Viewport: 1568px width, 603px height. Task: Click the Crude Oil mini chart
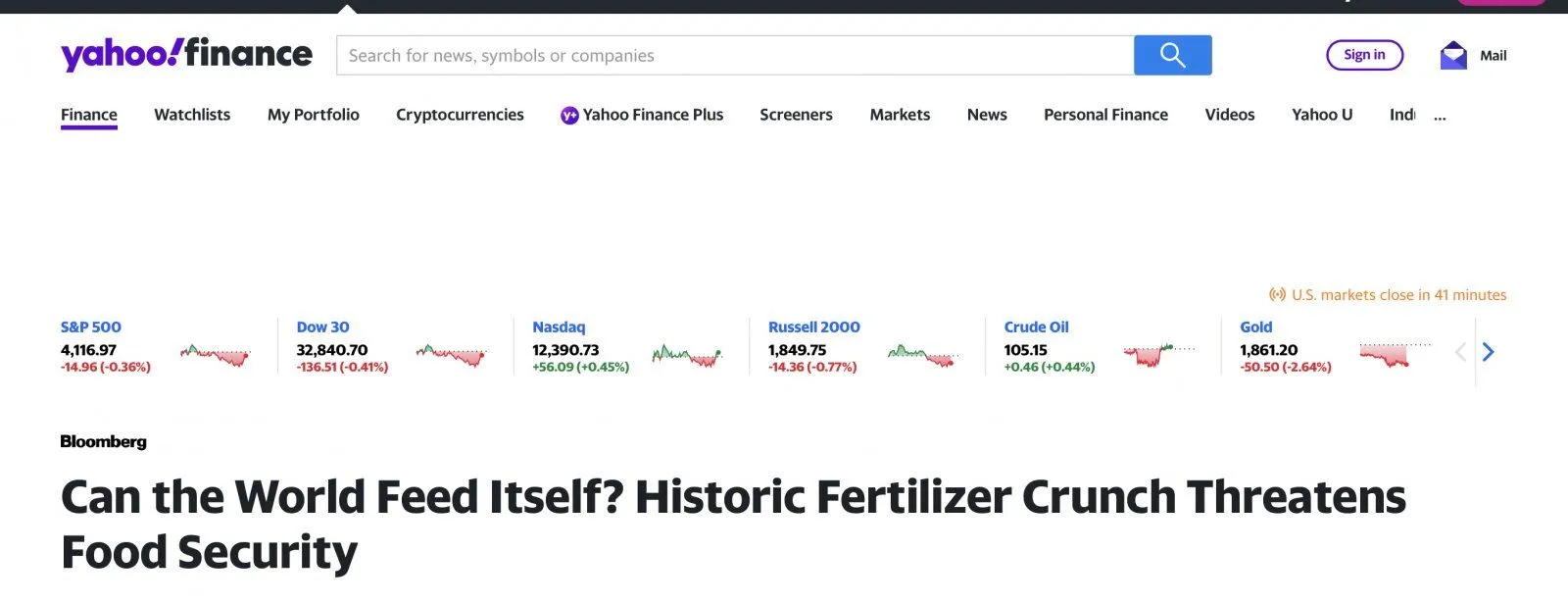[x=1158, y=354]
